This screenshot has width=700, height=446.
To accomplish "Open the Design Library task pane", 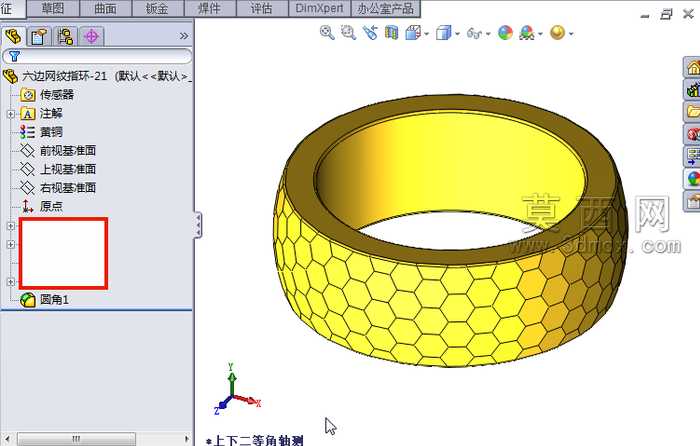I will click(x=692, y=90).
